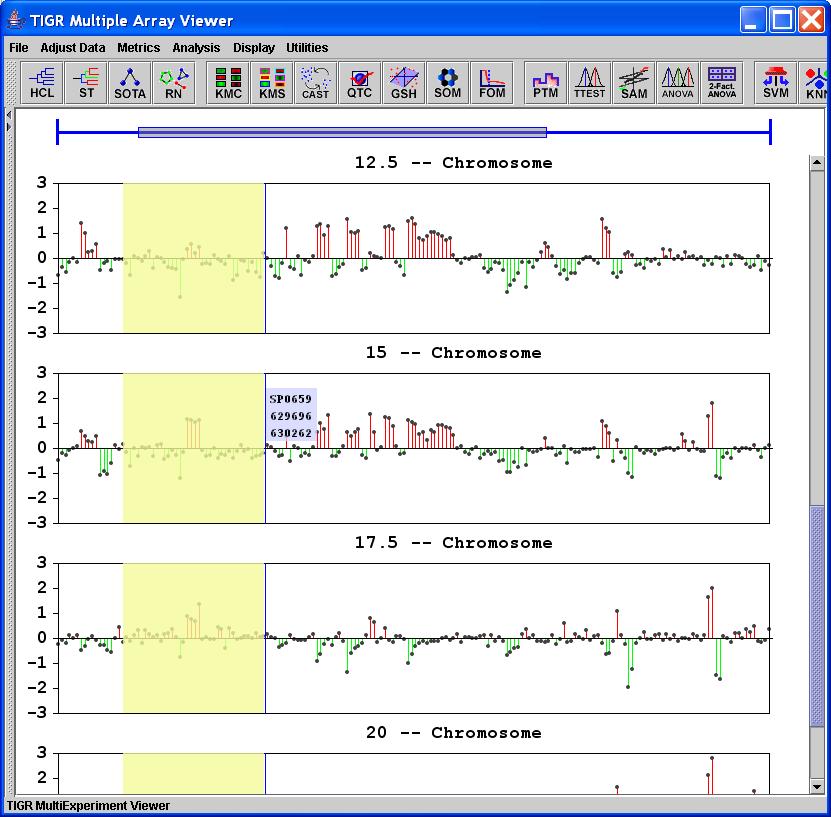Click the ST support trees icon
The height and width of the screenshot is (817, 831).
point(87,83)
